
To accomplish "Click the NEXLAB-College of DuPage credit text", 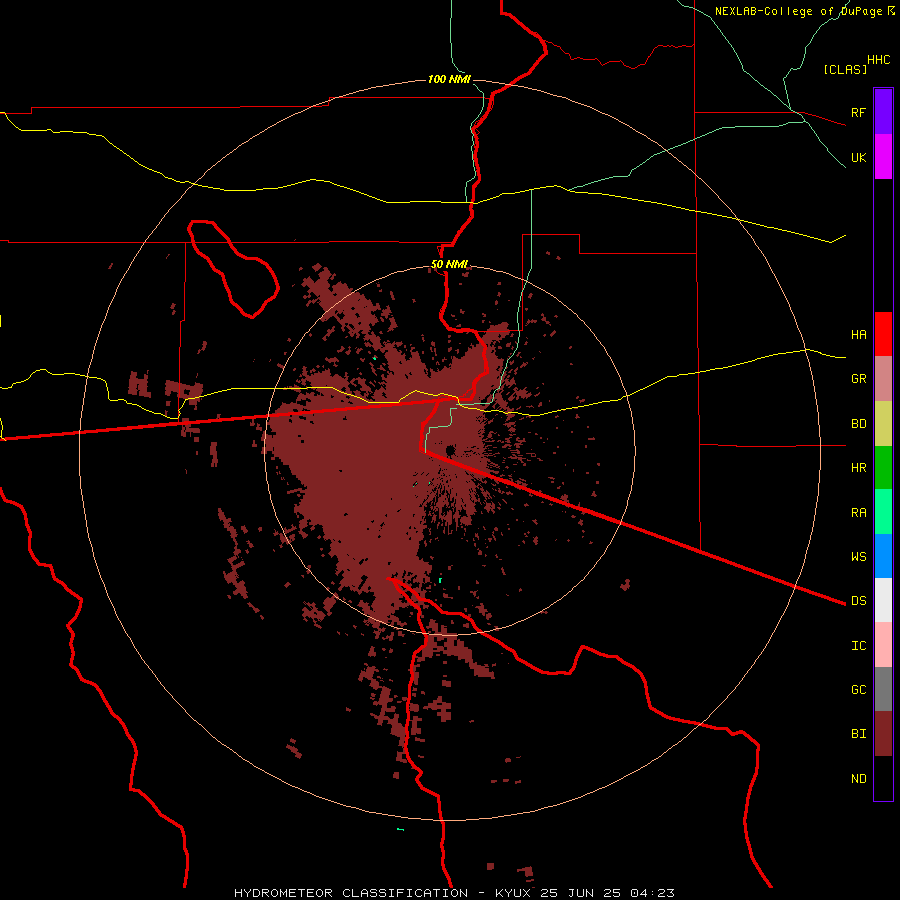I will 798,11.
